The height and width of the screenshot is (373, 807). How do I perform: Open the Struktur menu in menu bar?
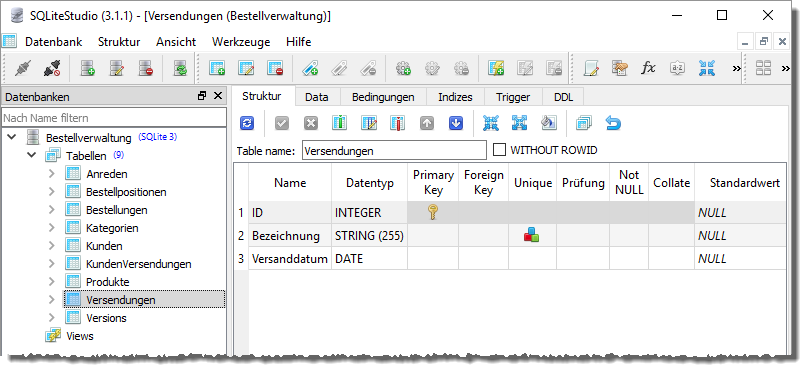tap(119, 42)
